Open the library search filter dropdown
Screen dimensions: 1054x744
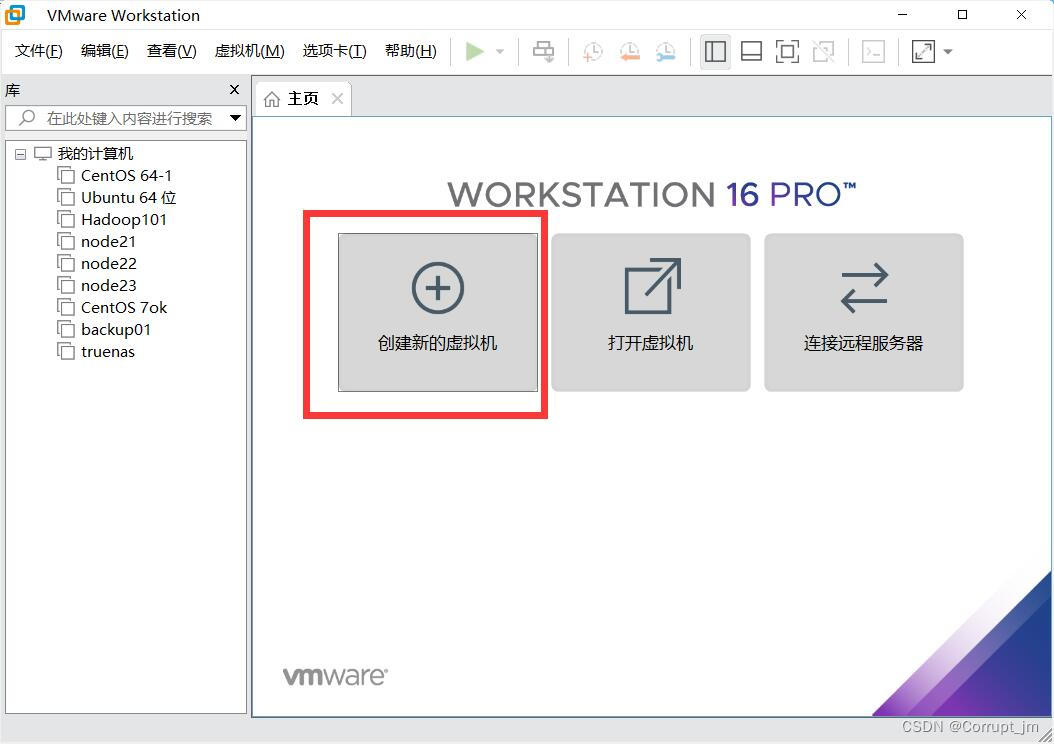point(235,118)
